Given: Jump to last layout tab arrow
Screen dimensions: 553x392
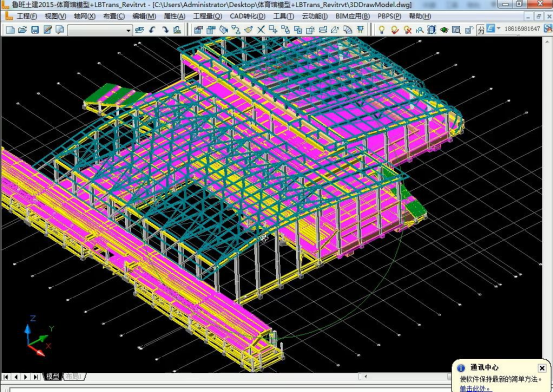Looking at the screenshot, I should pyautogui.click(x=36, y=377).
